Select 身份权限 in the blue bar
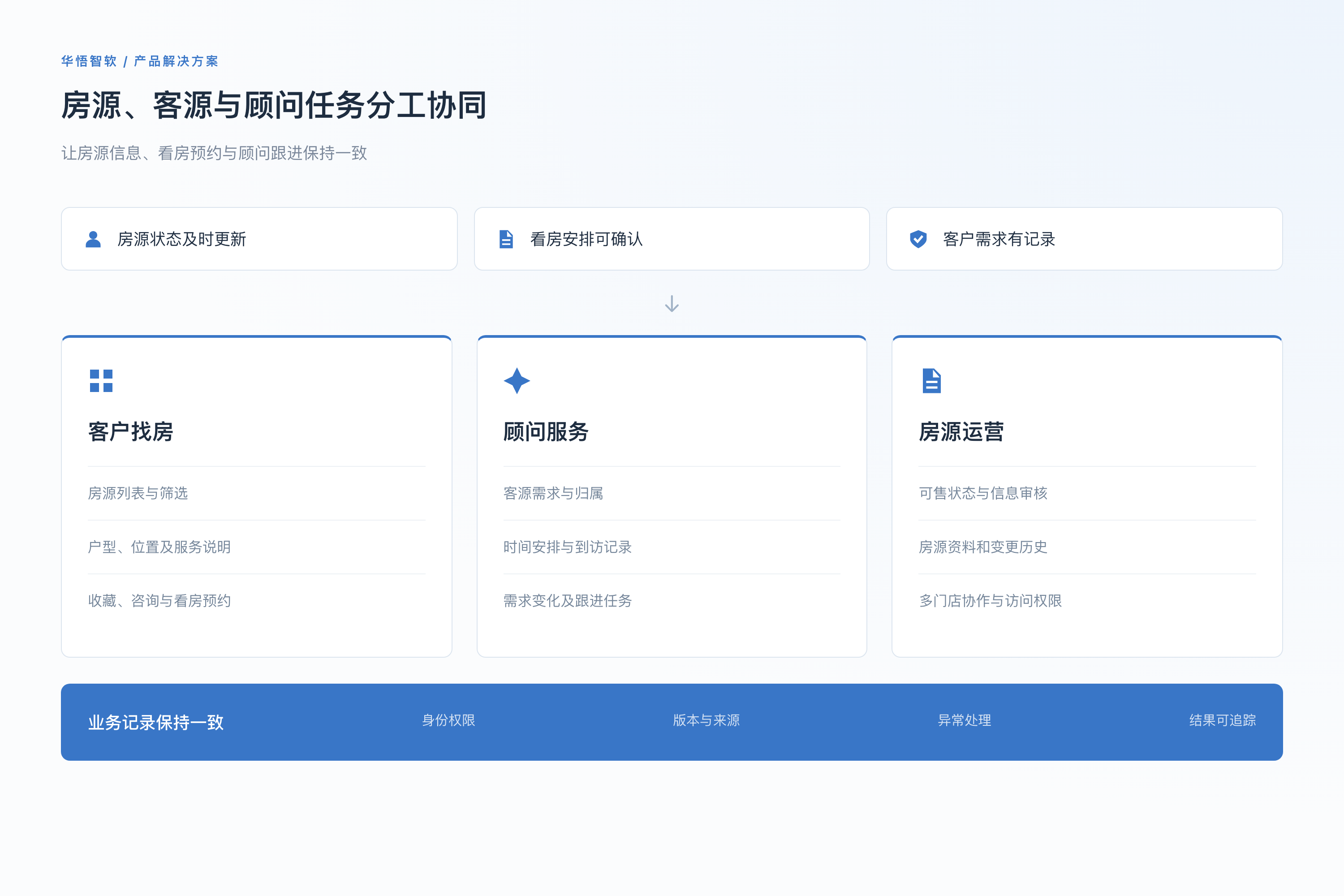The width and height of the screenshot is (1344, 896). tap(448, 720)
